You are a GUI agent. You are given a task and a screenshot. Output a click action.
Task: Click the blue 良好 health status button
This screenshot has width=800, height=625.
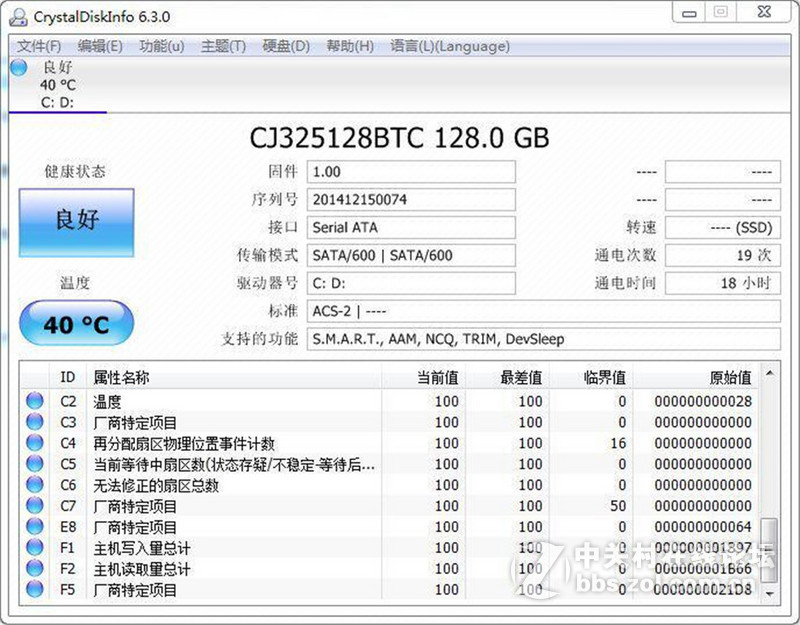pos(77,222)
